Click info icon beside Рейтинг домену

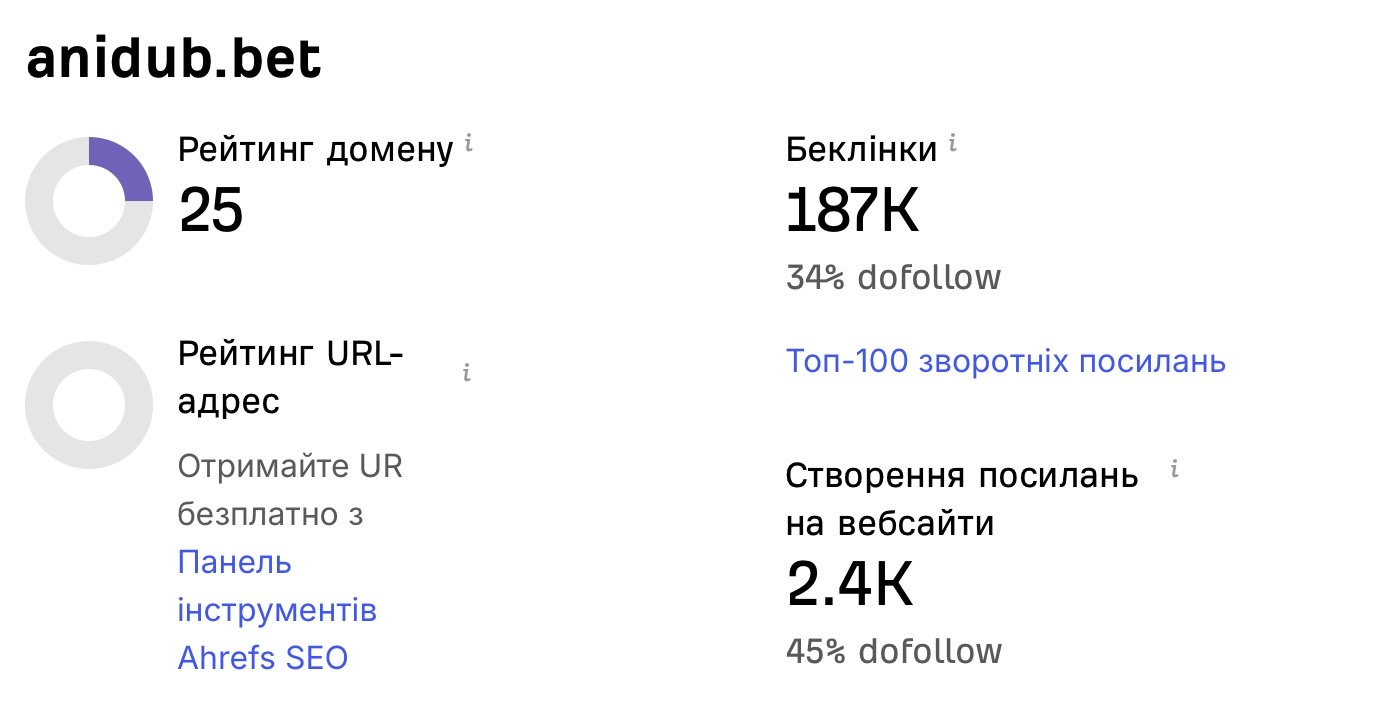click(x=468, y=144)
